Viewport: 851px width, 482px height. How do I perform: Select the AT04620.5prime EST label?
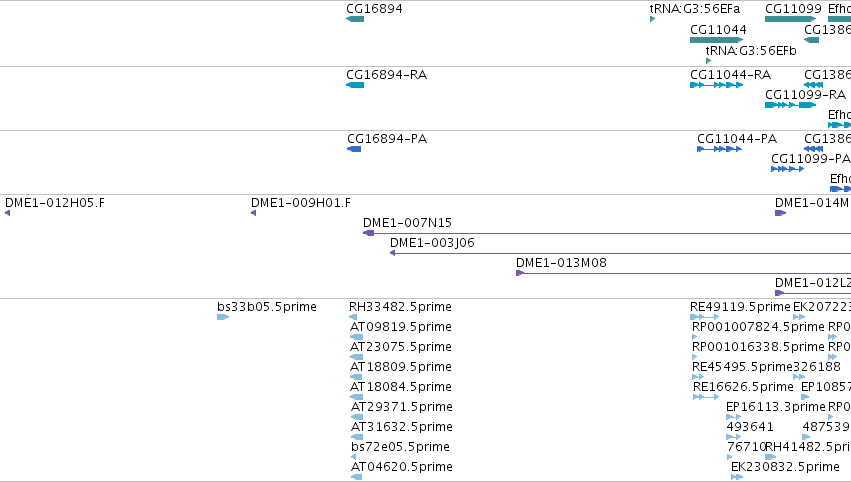[402, 467]
